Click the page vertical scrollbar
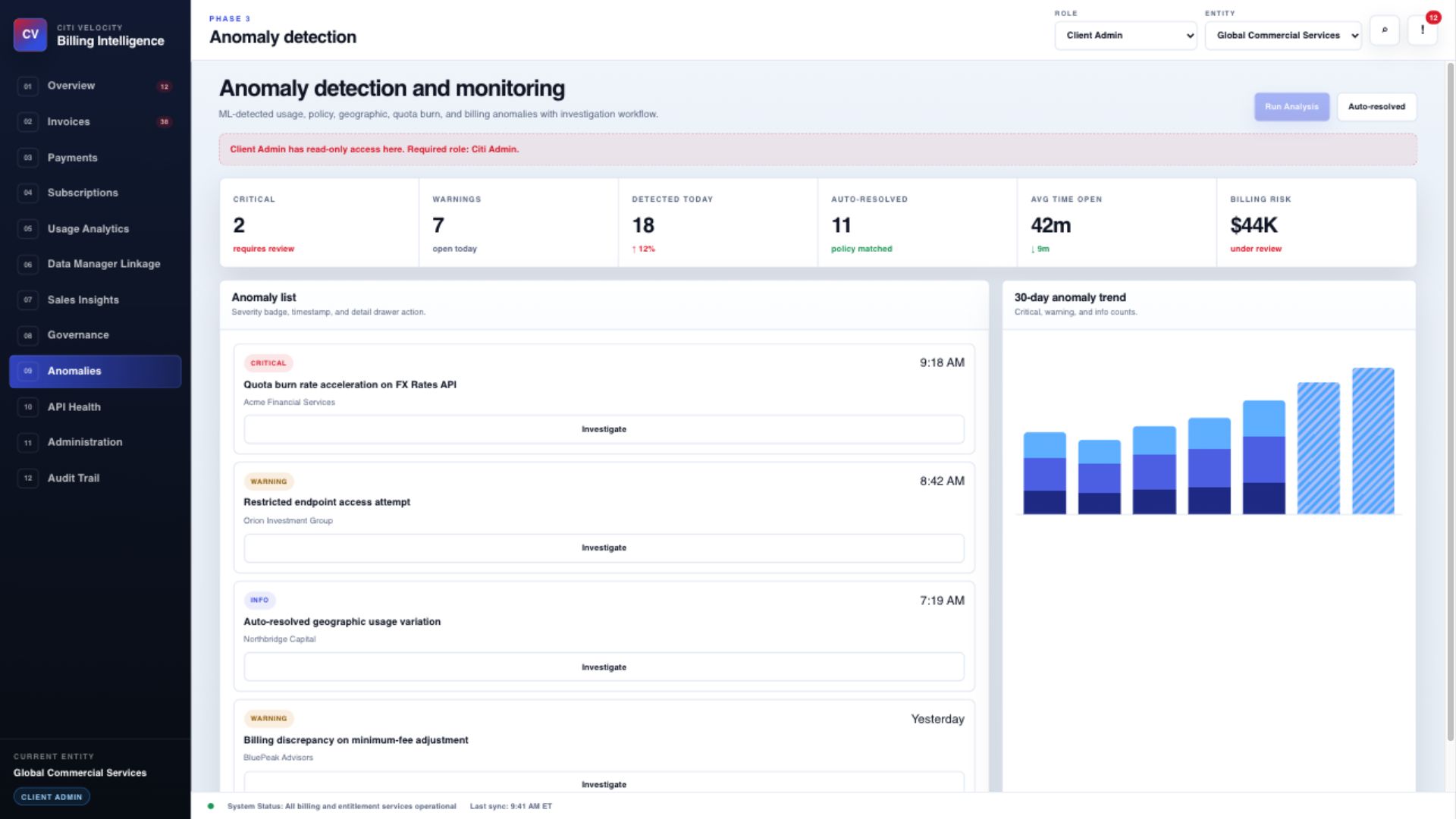The height and width of the screenshot is (819, 1456). click(x=1450, y=402)
